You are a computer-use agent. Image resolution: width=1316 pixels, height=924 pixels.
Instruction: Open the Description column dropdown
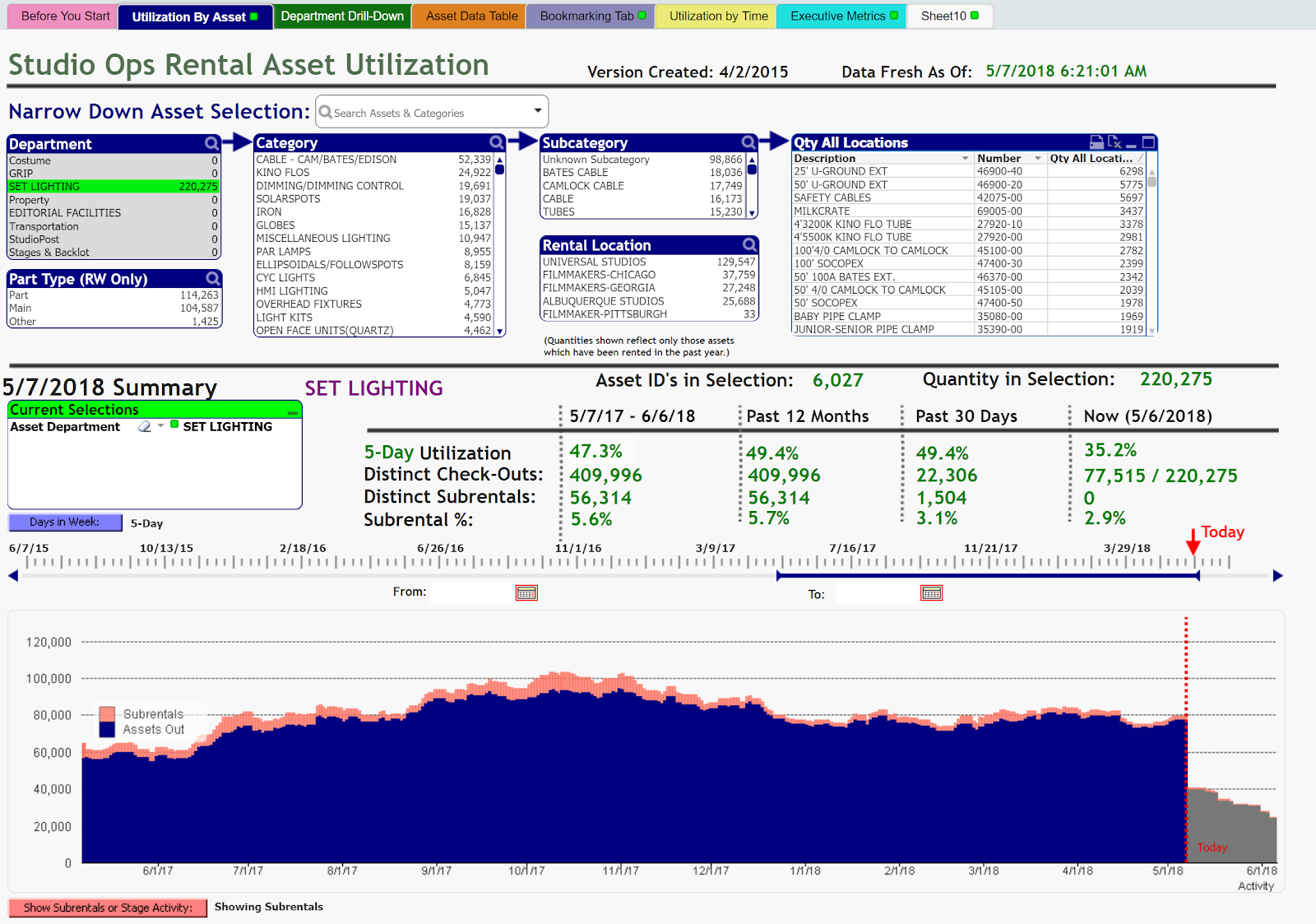point(965,158)
